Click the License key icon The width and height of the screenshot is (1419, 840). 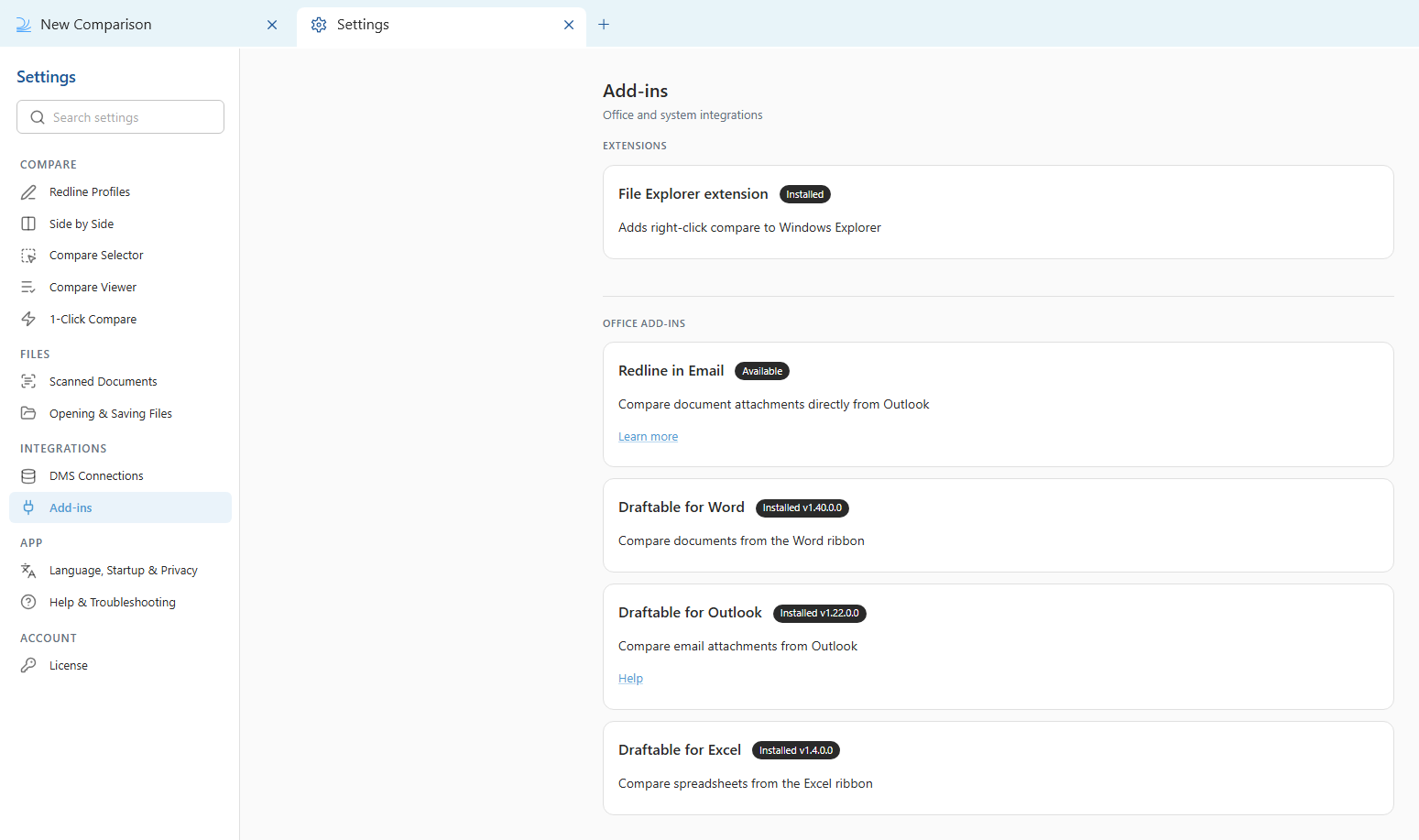coord(28,666)
